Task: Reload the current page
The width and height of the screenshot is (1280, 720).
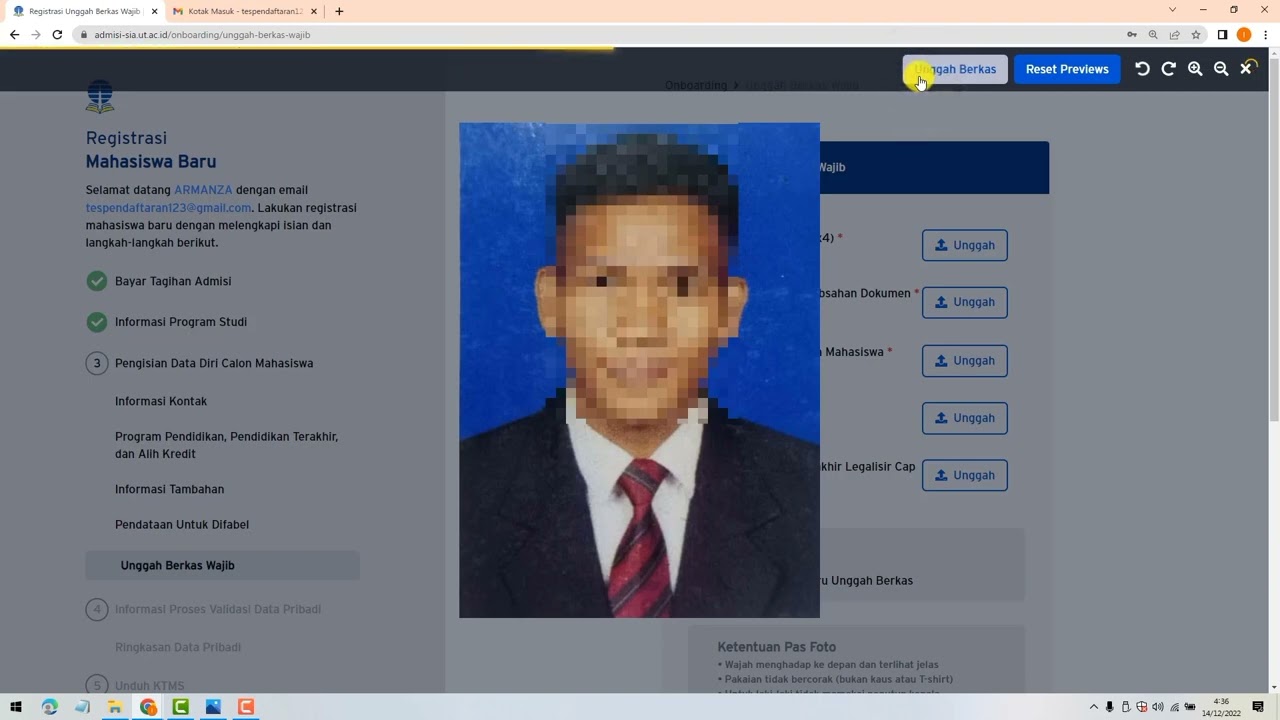Action: click(57, 34)
